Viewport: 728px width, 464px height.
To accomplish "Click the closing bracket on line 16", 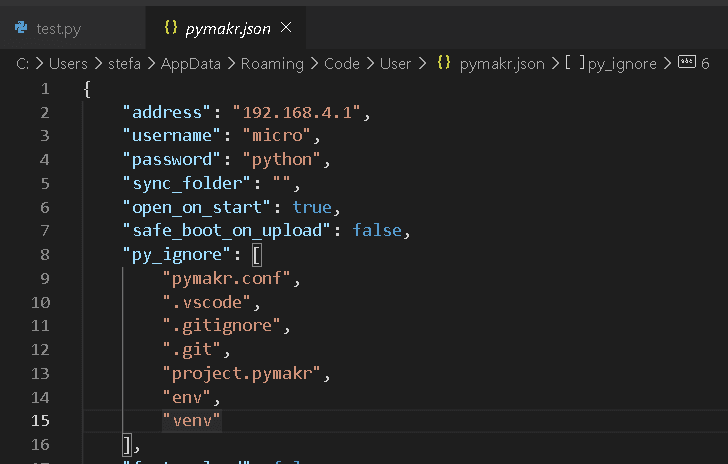I will 127,445.
